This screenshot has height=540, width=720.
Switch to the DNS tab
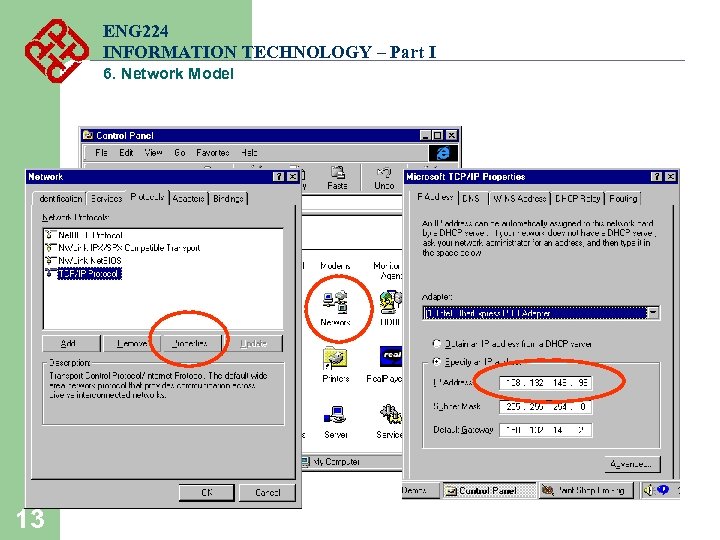tap(472, 198)
